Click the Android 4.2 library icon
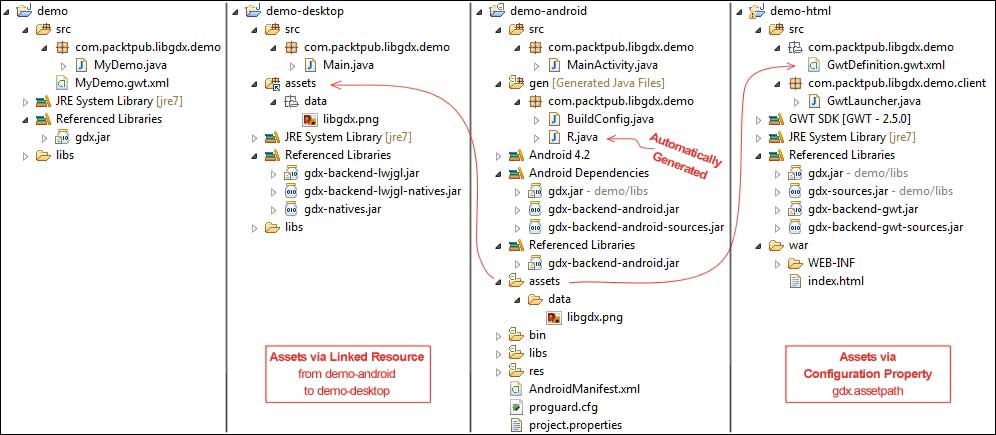996x435 pixels. [516, 155]
